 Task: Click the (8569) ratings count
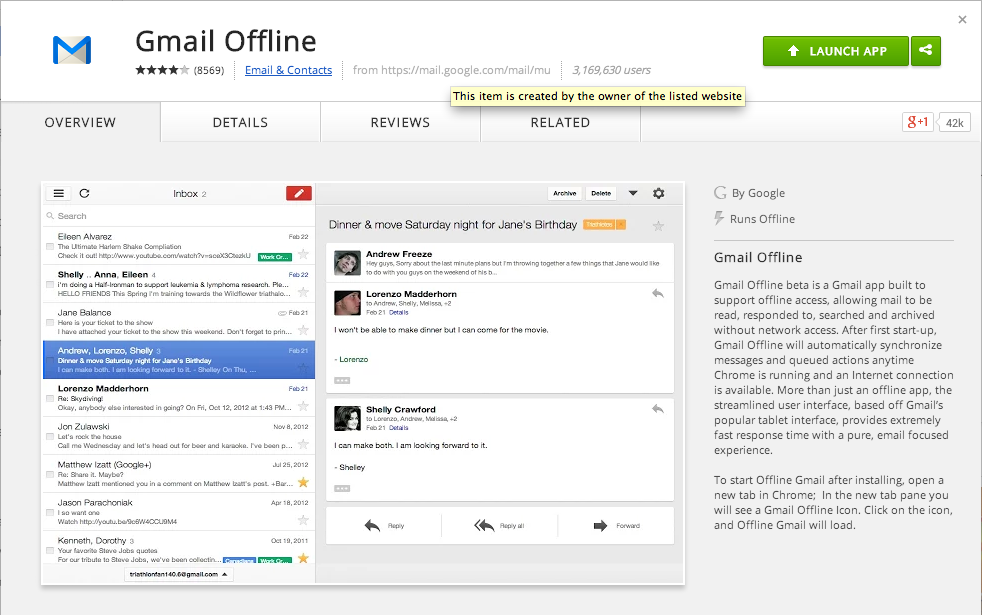click(x=209, y=70)
